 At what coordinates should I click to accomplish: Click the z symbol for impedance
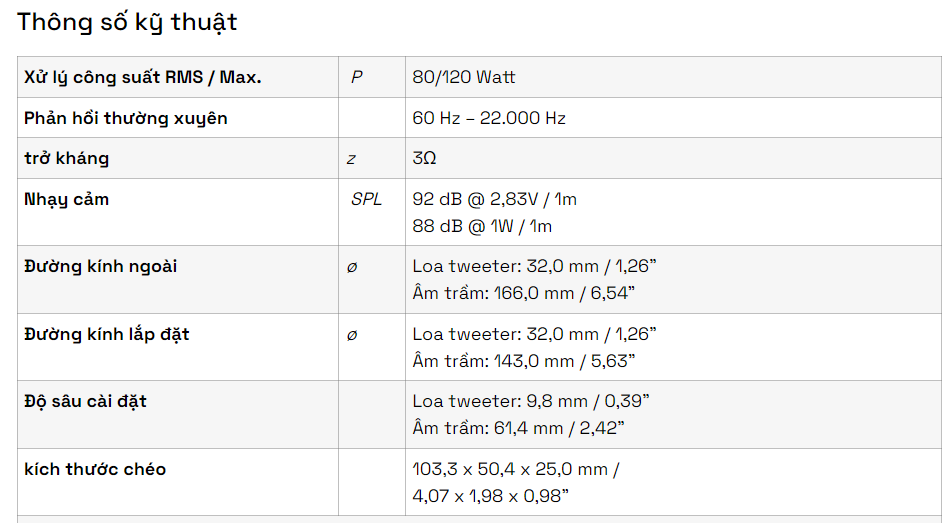[351, 158]
